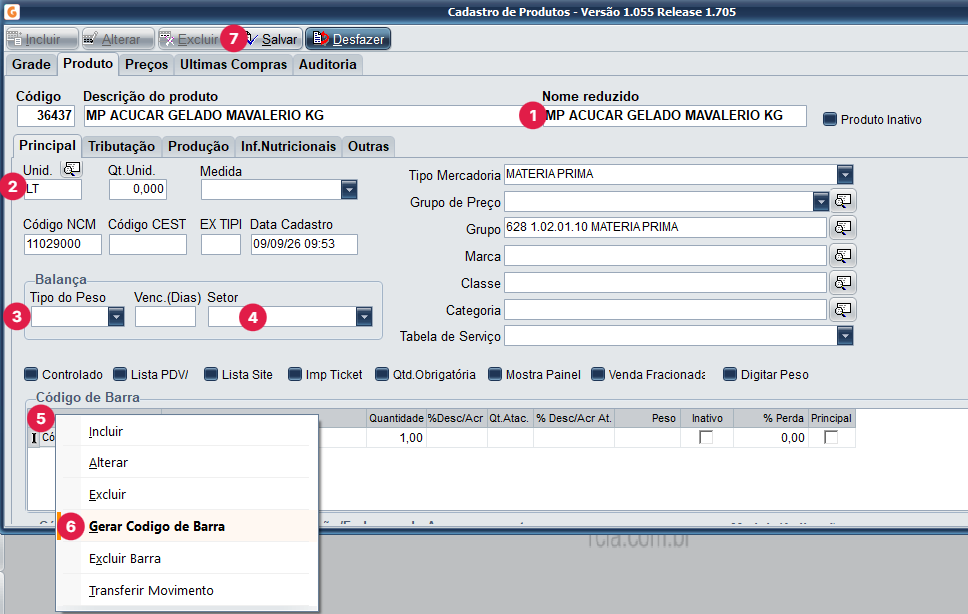Open the Auditoria tab
This screenshot has width=968, height=614.
pyautogui.click(x=328, y=64)
